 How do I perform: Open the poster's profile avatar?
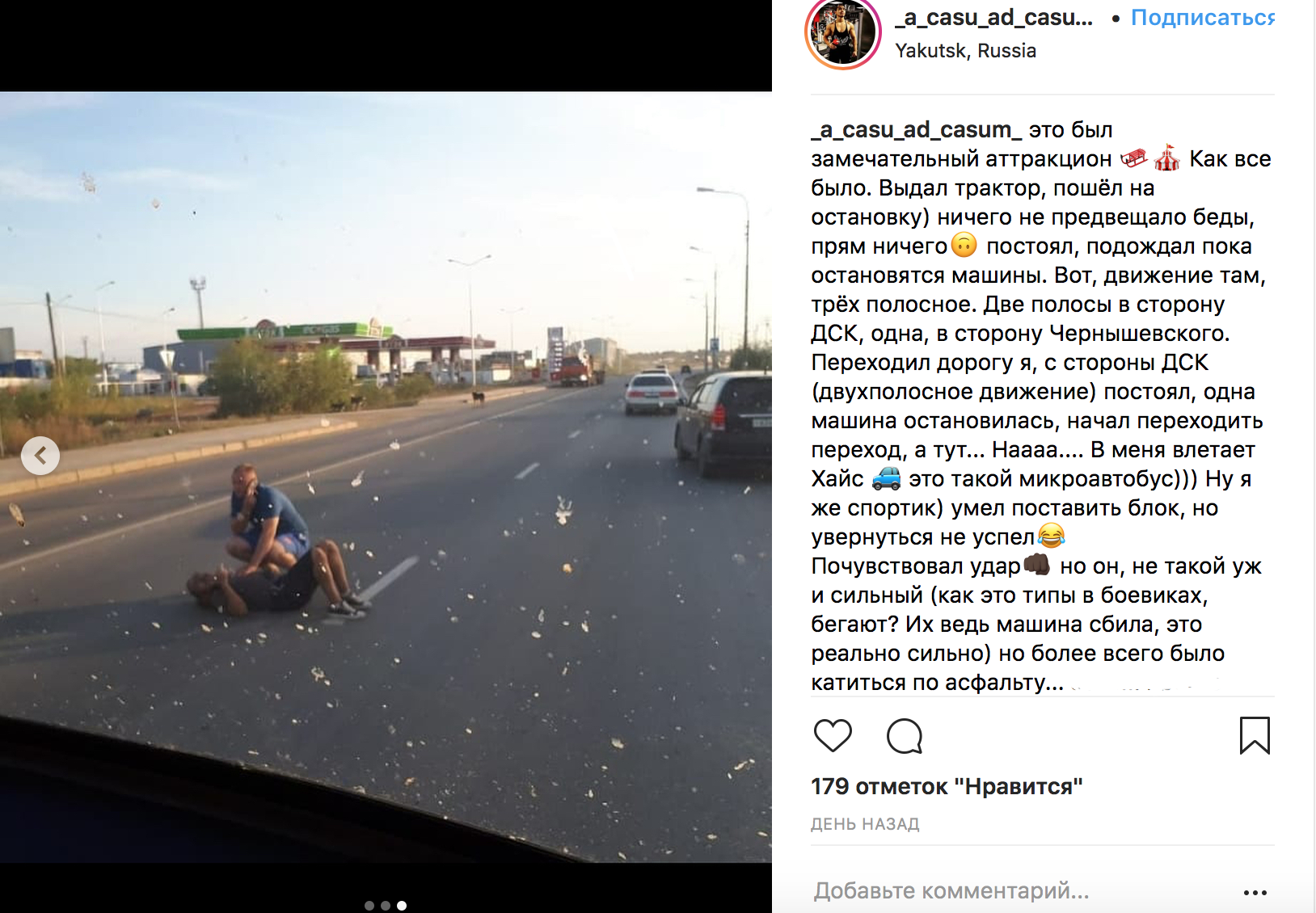(x=843, y=32)
